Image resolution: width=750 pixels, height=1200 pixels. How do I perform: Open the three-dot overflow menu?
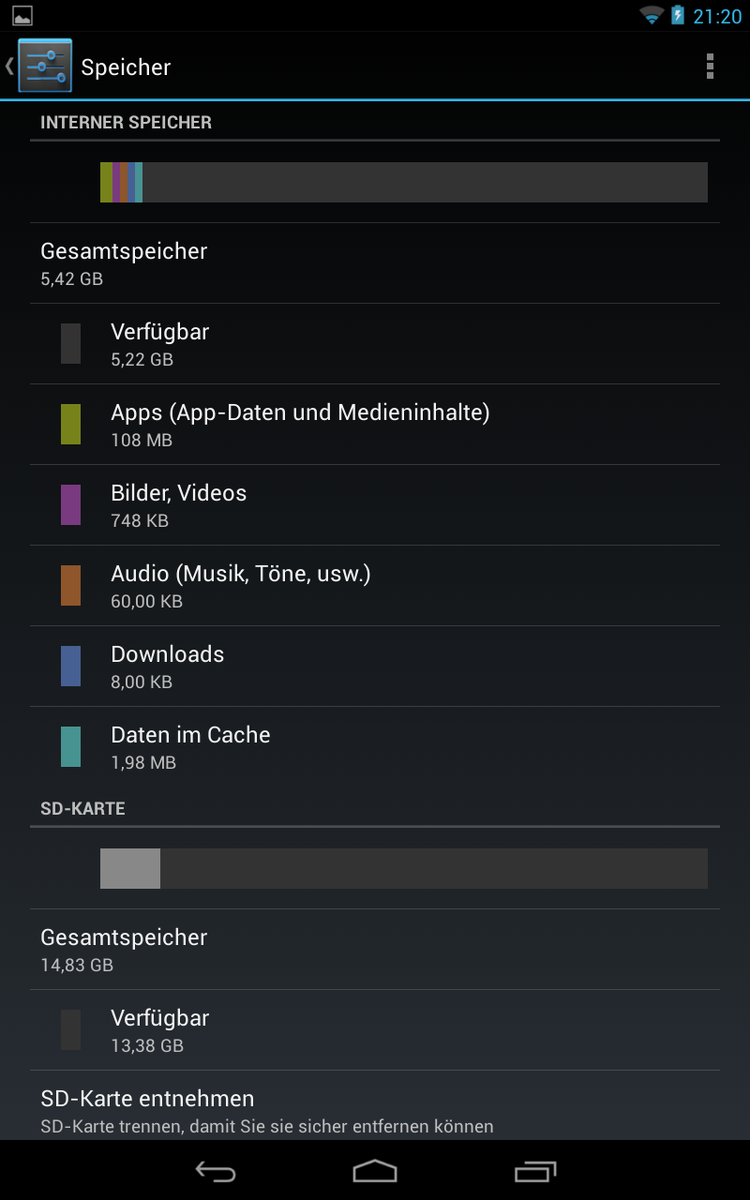click(710, 66)
